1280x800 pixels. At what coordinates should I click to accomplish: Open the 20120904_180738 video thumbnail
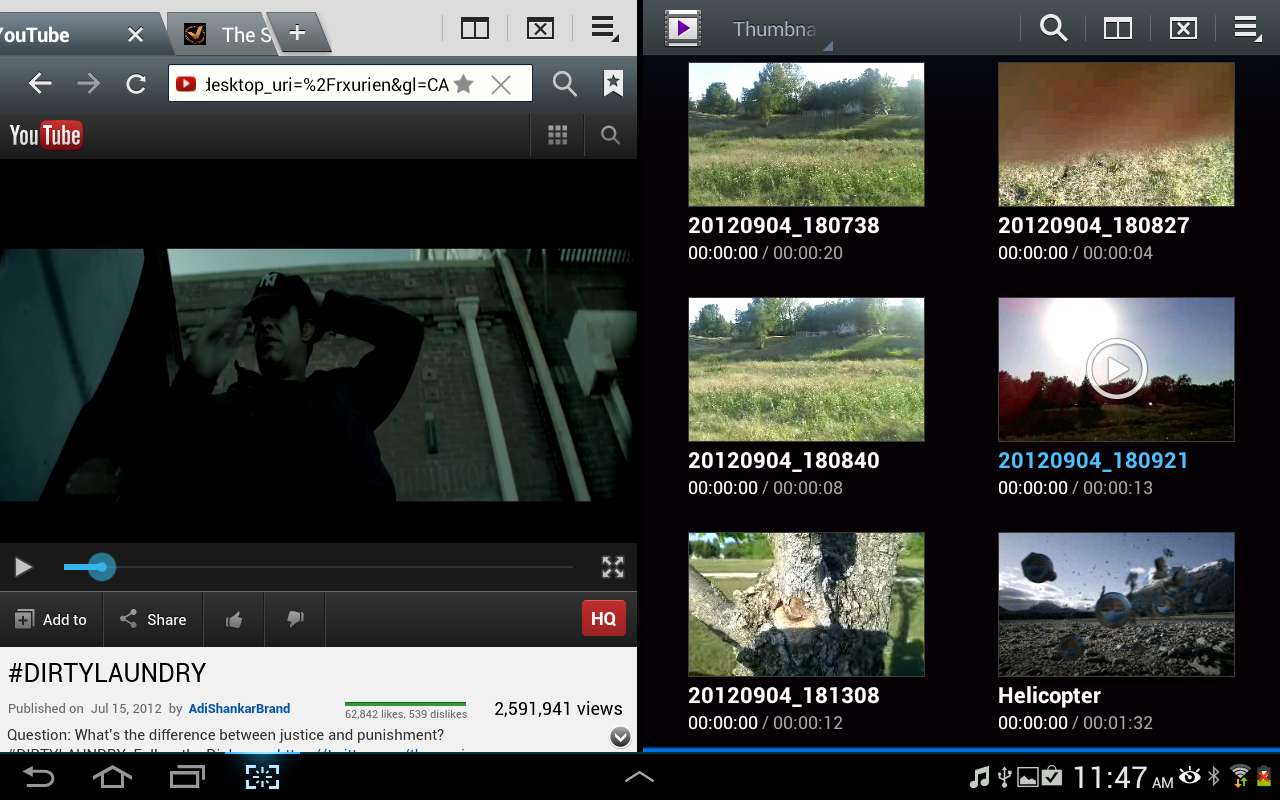pyautogui.click(x=806, y=135)
